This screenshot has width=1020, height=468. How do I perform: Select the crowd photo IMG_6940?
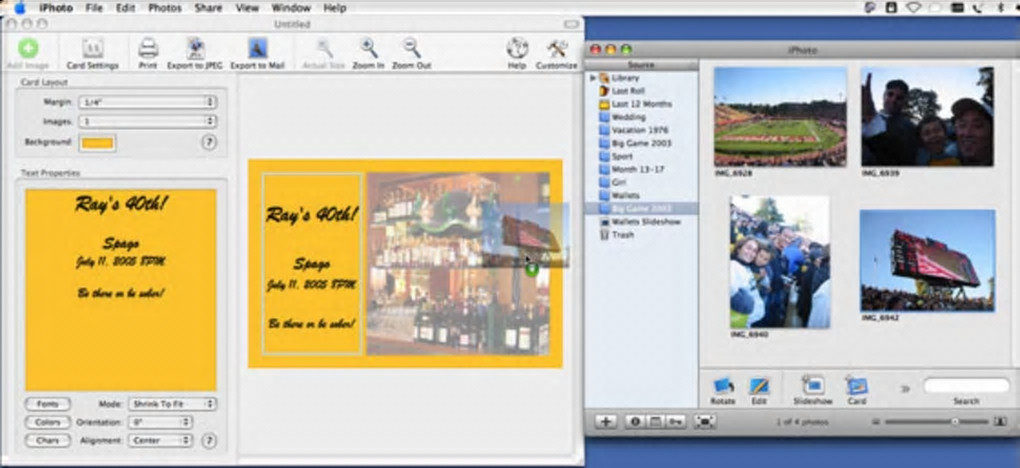click(x=779, y=261)
